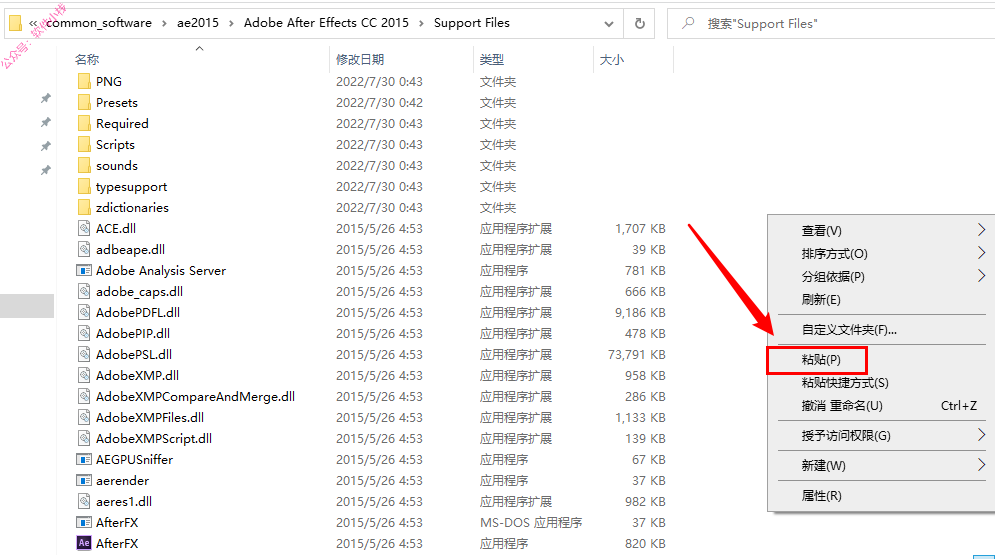This screenshot has height=559, width=995.
Task: Click the chevron after ae2015 in breadcrumb
Action: [231, 23]
